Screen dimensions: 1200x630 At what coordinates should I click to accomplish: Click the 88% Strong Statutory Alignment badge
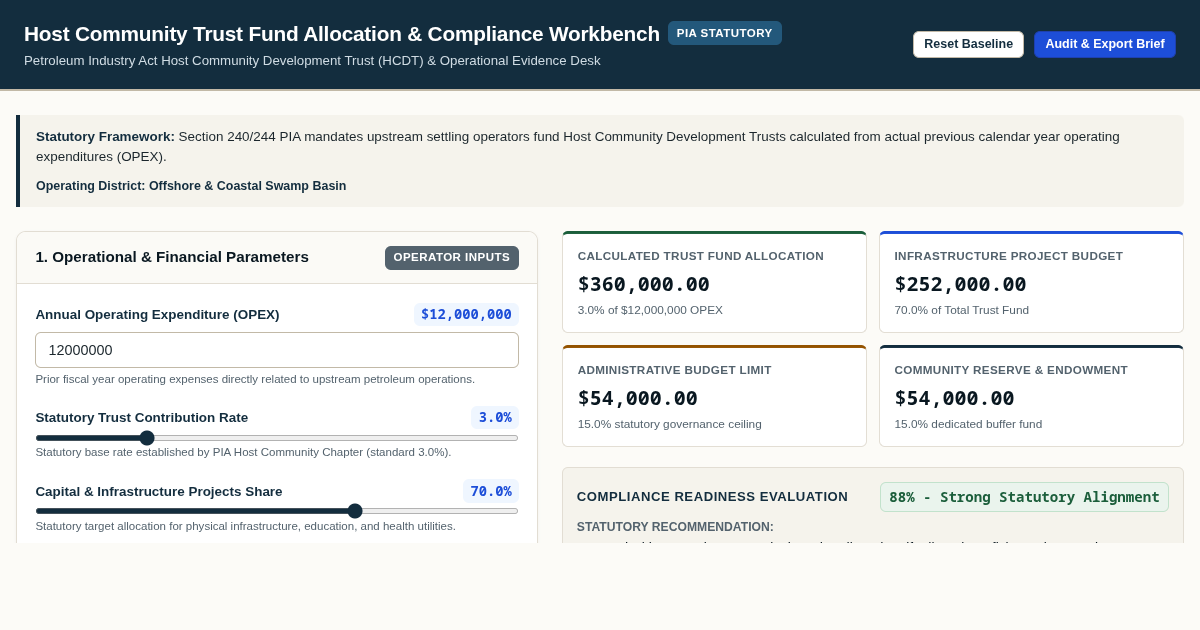click(1024, 497)
